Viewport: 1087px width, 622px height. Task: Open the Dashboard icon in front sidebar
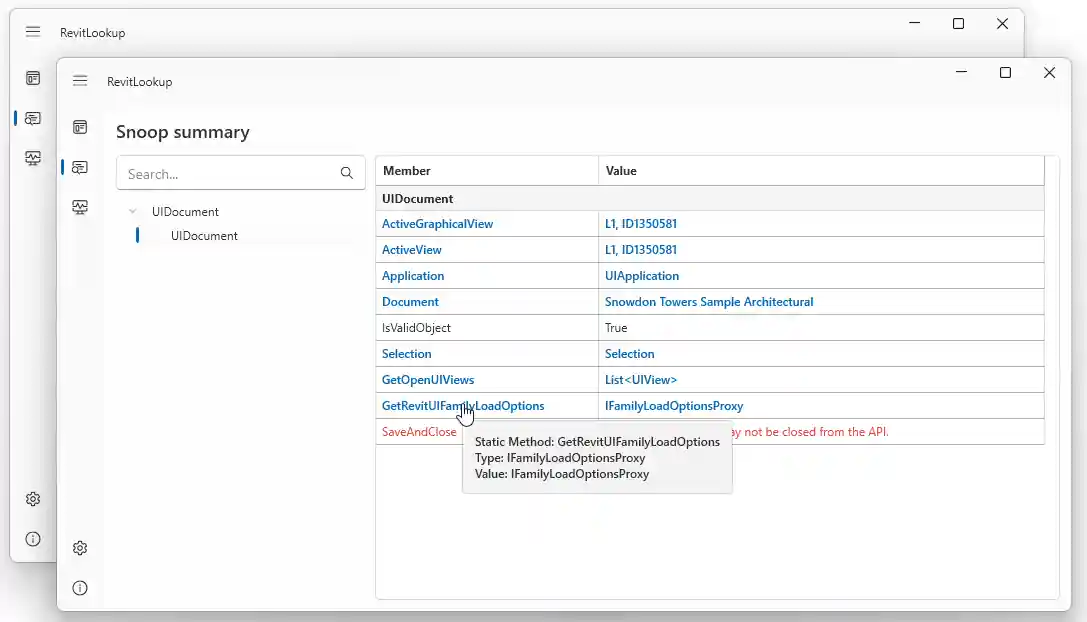pyautogui.click(x=80, y=127)
